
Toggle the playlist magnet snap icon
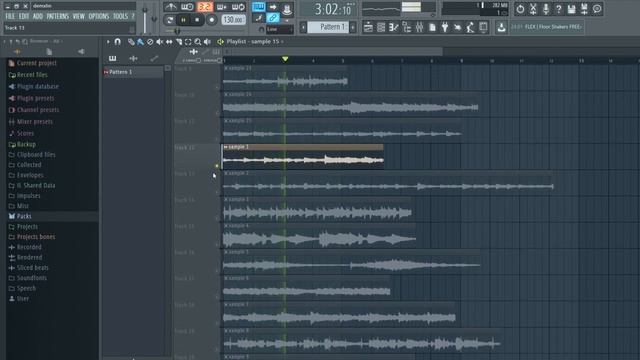tap(118, 42)
